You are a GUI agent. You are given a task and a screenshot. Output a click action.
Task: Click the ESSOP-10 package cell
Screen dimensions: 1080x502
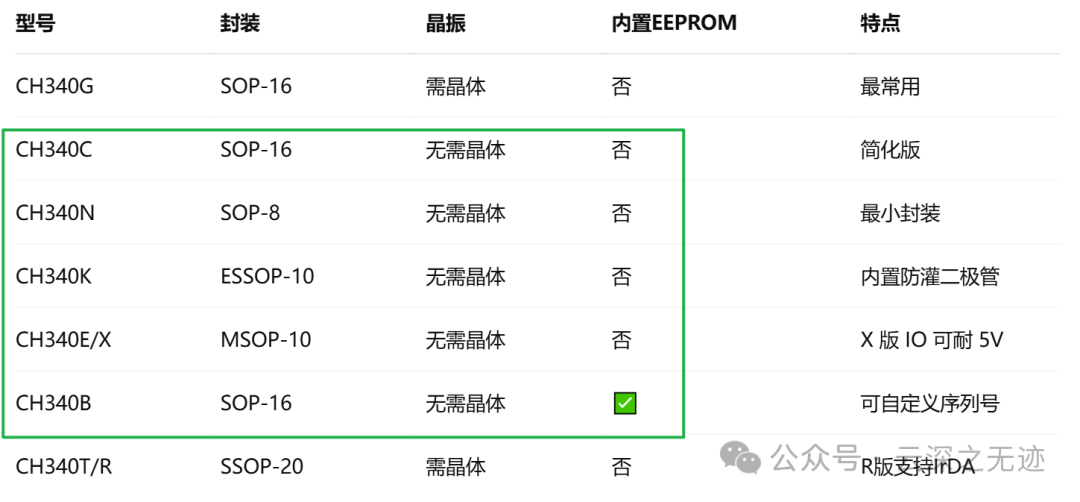tap(267, 277)
